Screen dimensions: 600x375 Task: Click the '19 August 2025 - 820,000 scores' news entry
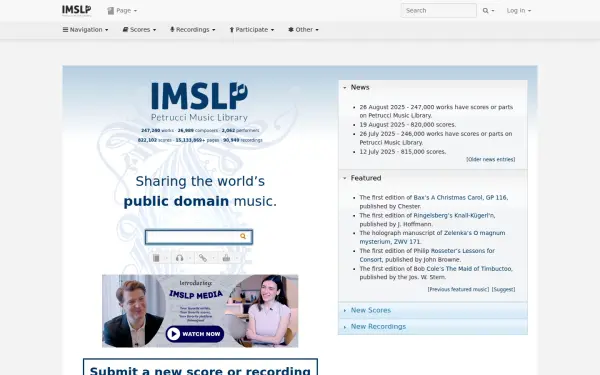click(x=408, y=125)
